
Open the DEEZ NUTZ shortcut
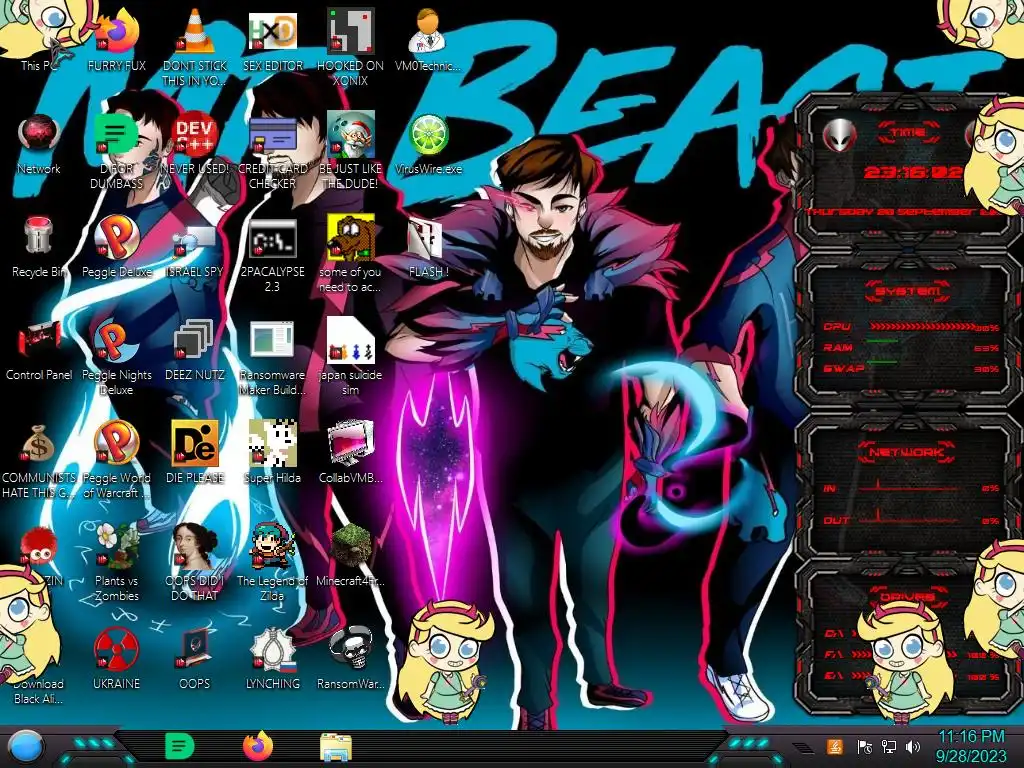[x=195, y=350]
